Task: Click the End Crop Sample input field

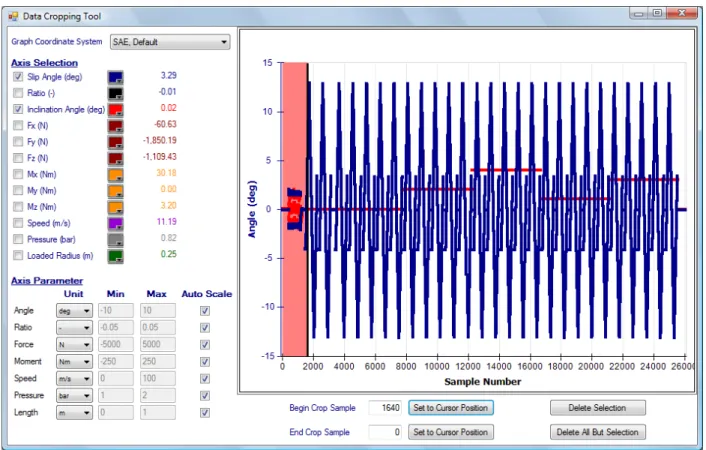Action: click(385, 432)
